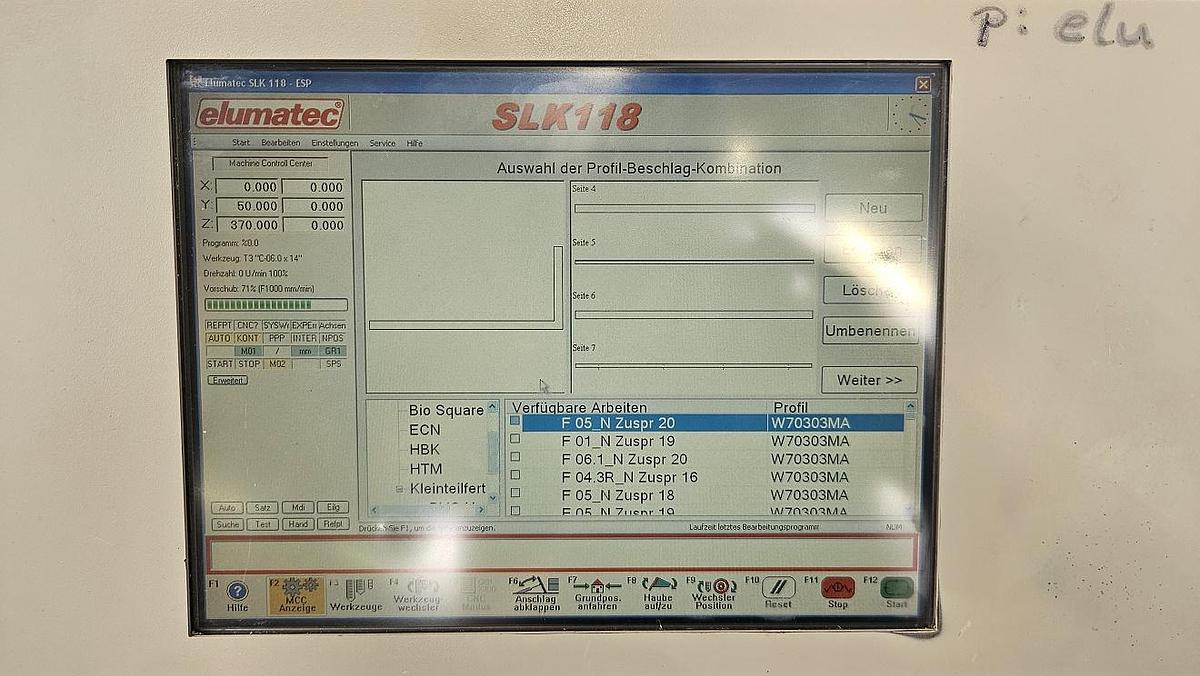Click the Hand mode button
Screen dimensions: 1200x676
click(x=297, y=524)
